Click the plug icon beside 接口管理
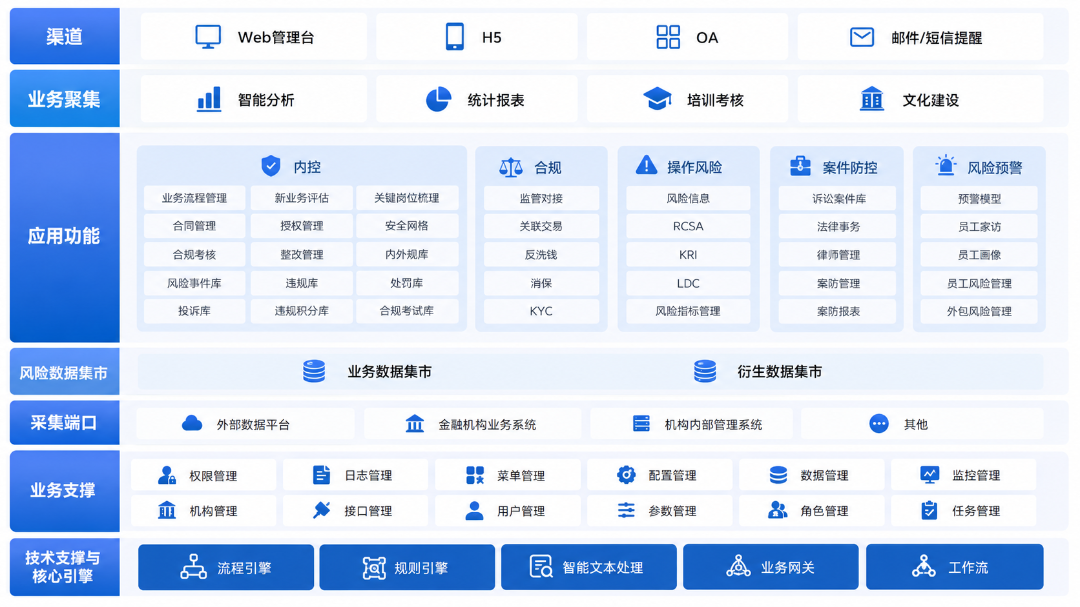Screen dimensions: 1080x607 (321, 510)
